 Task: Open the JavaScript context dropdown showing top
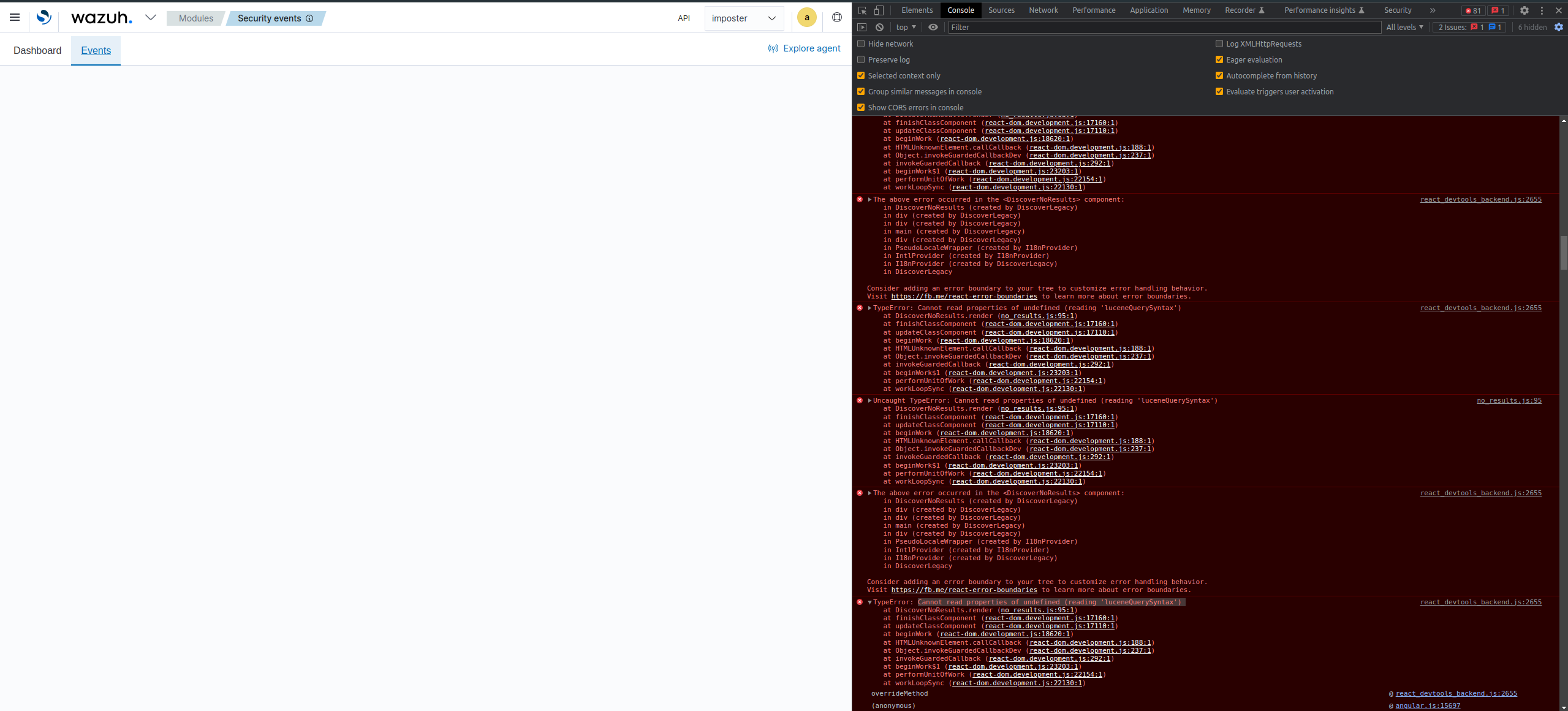tap(904, 27)
